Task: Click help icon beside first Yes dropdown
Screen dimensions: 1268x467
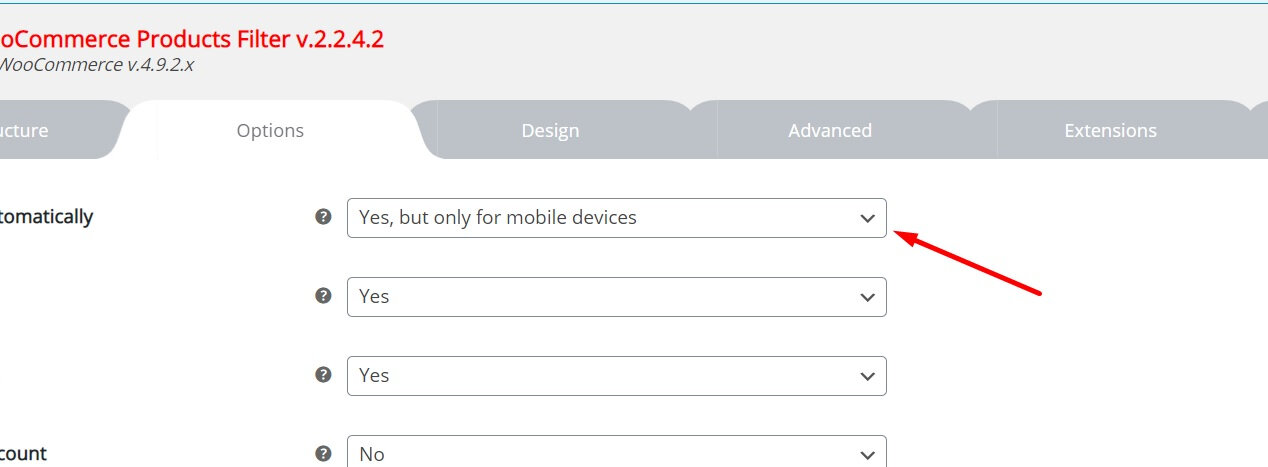Action: (x=323, y=296)
